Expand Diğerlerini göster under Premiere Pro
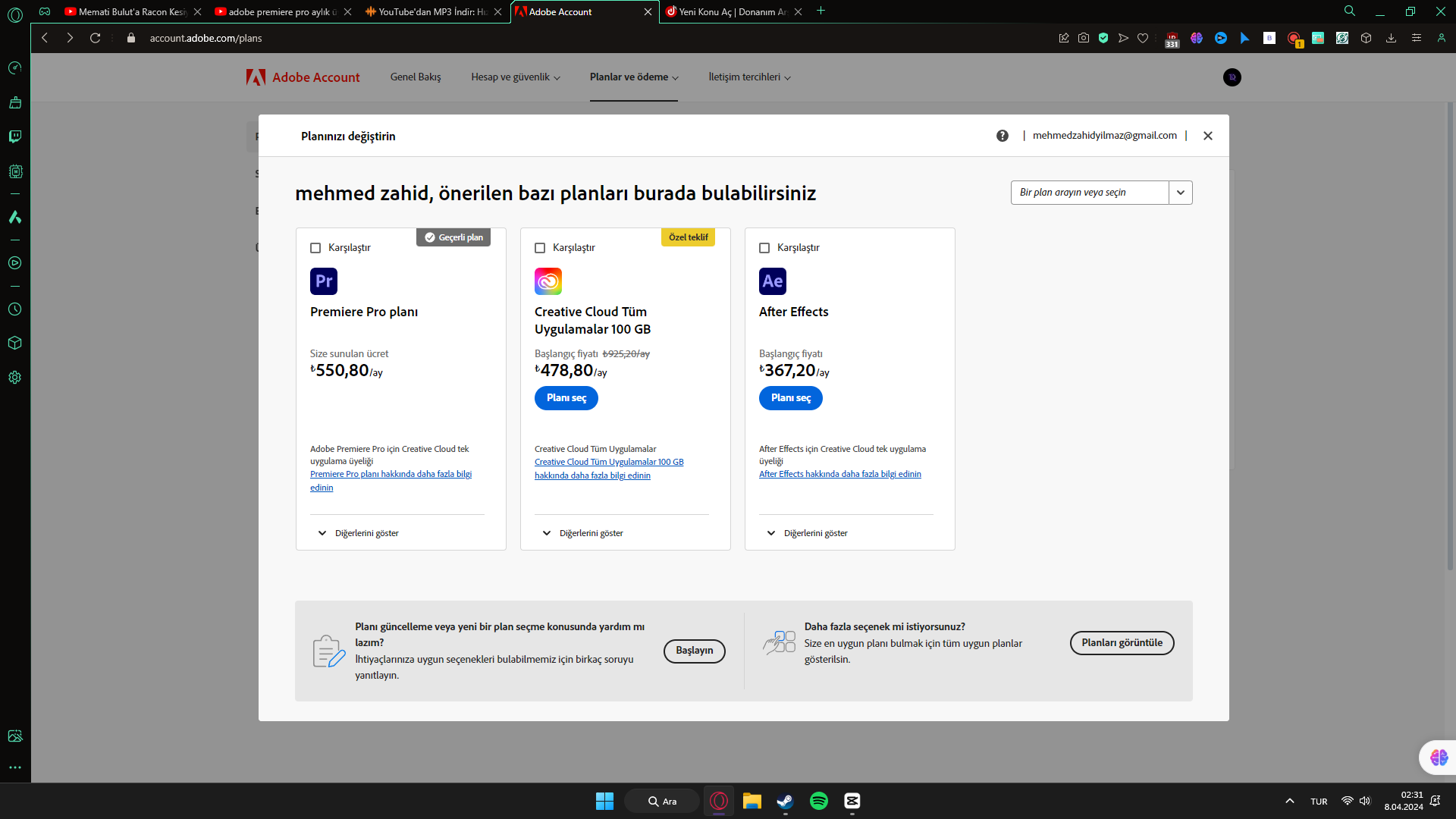1456x819 pixels. (359, 533)
